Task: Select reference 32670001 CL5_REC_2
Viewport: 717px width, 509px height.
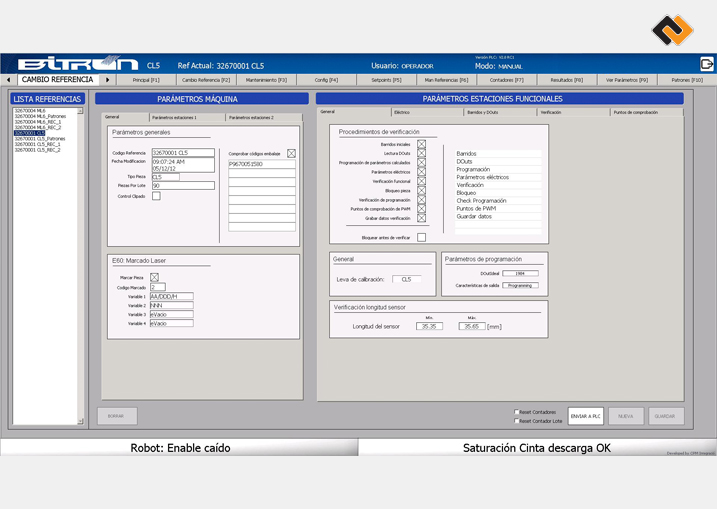Action: 37,150
